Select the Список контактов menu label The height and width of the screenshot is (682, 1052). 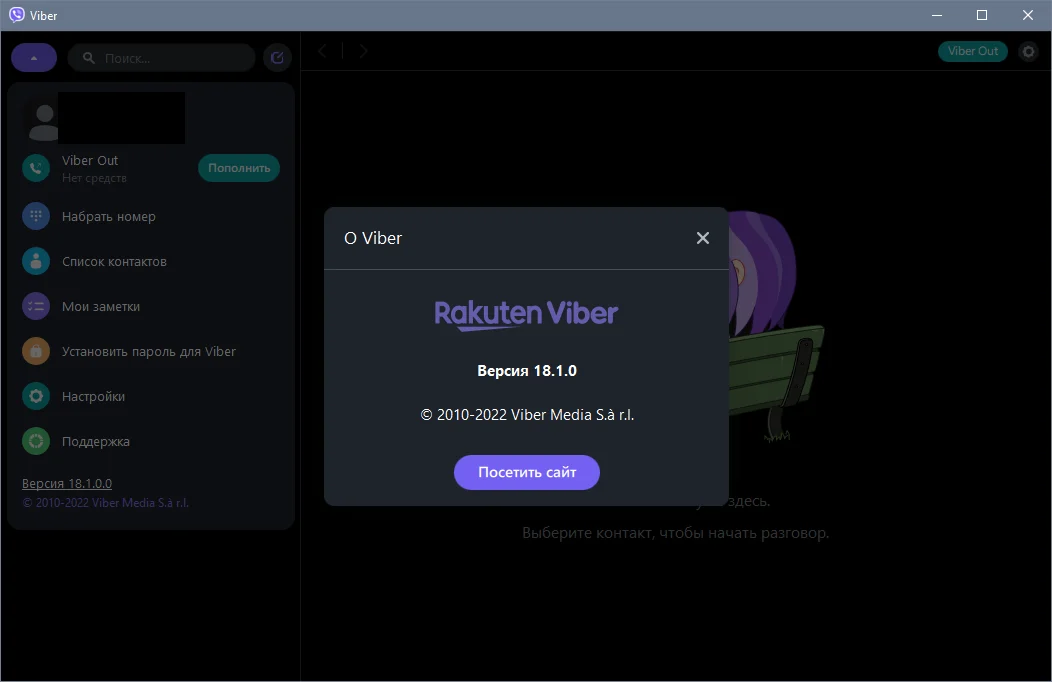tap(114, 262)
